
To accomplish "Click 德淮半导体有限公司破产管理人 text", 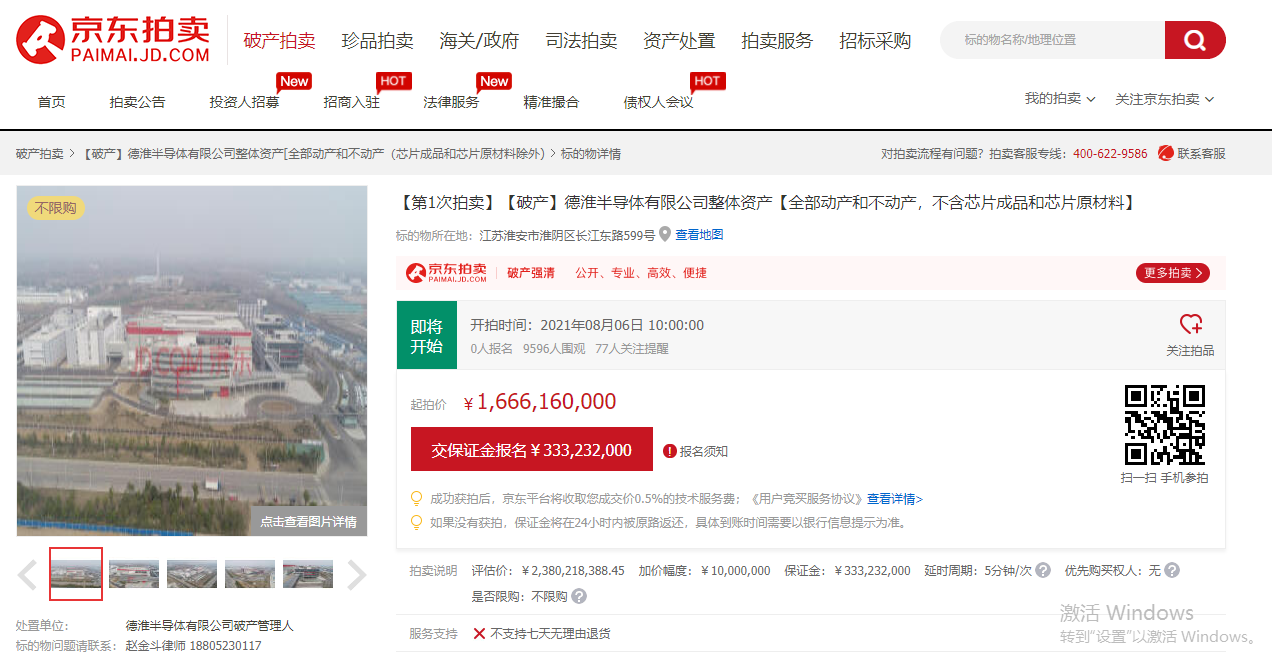I will click(x=209, y=625).
